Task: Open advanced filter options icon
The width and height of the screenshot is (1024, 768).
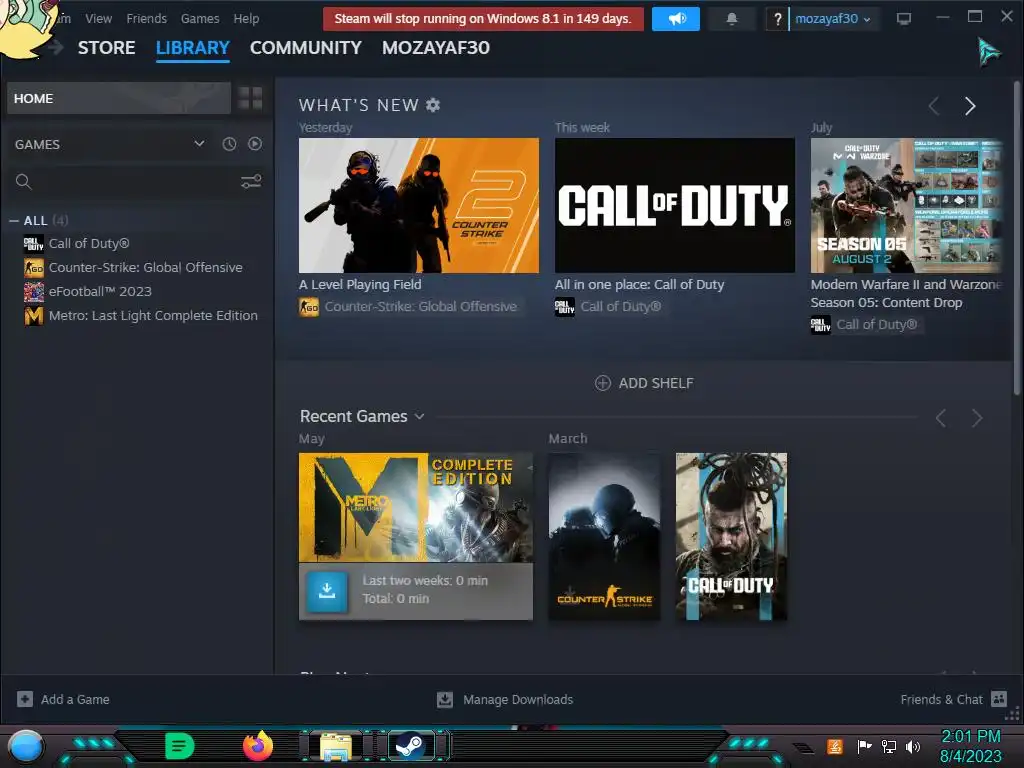Action: point(251,182)
